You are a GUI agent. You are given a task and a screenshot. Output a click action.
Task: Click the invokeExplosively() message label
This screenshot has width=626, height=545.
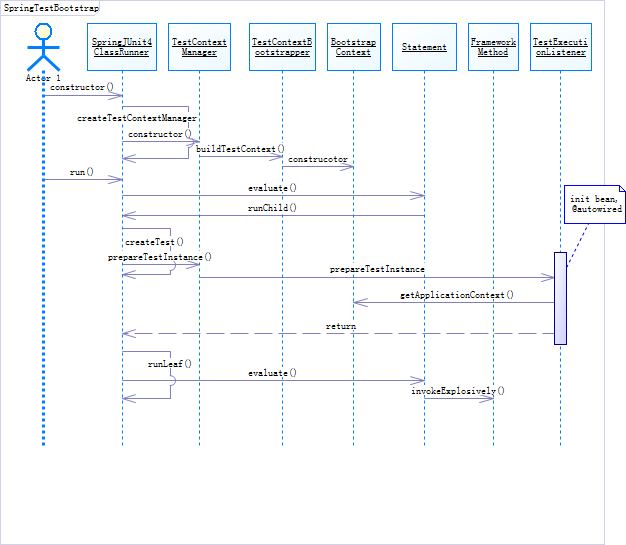click(458, 391)
